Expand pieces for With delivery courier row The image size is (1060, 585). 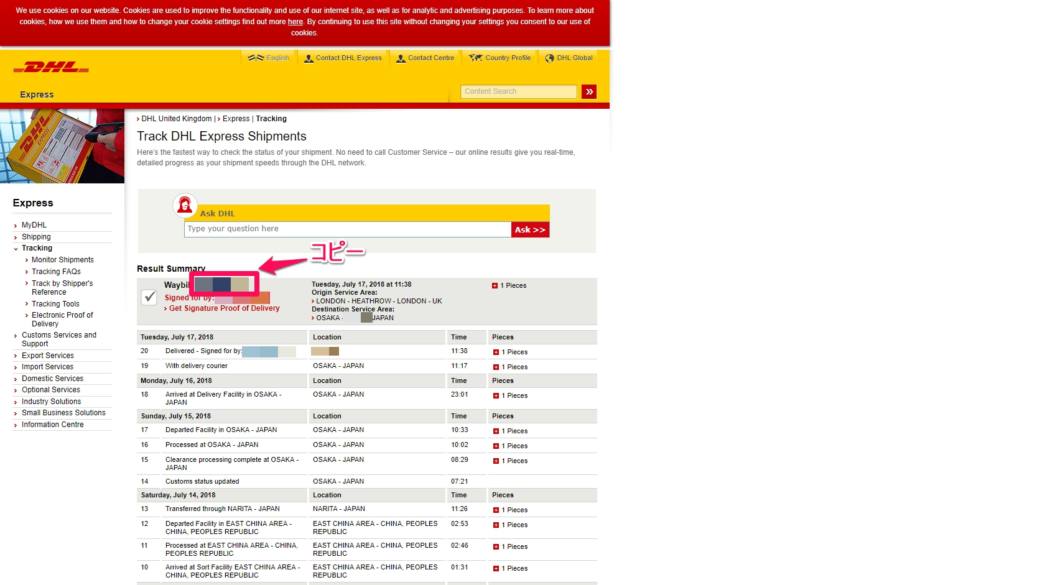tap(496, 367)
